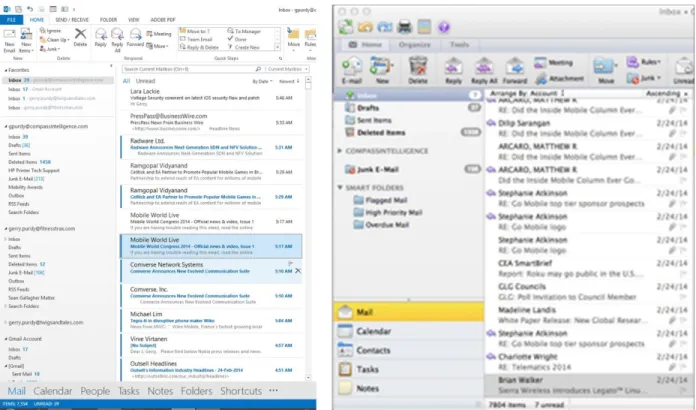
Task: Open the By Date sort dropdown
Action: pos(262,82)
